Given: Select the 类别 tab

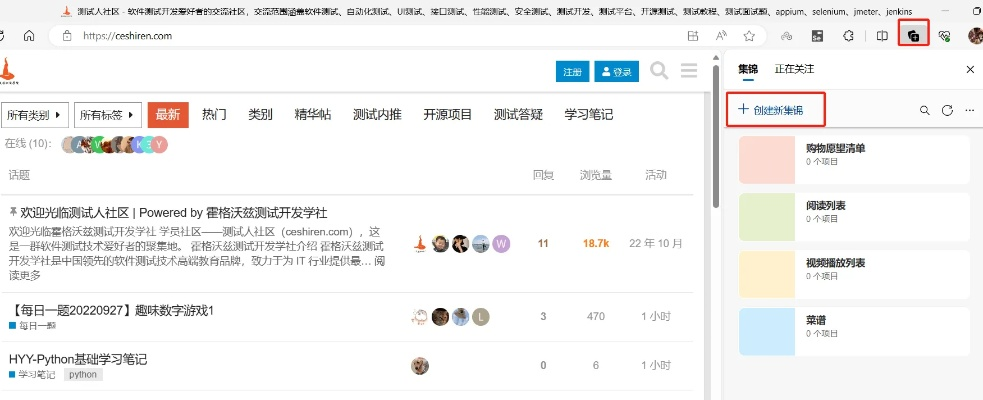Looking at the screenshot, I should (260, 115).
